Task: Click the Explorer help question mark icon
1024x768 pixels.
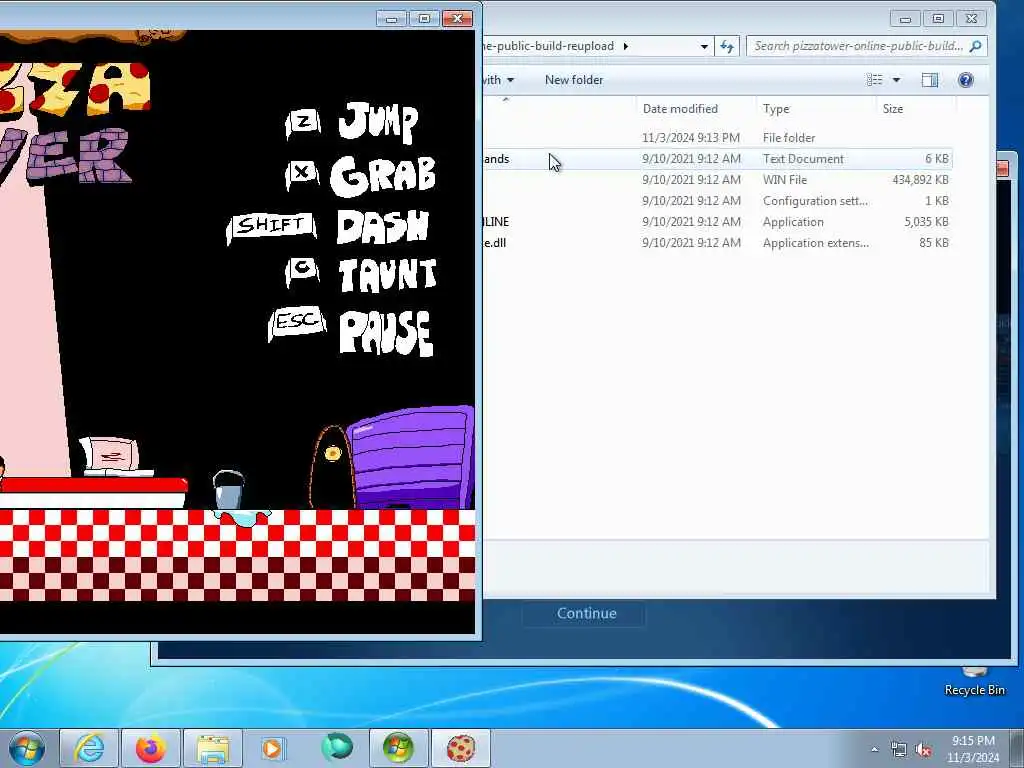Action: (x=965, y=80)
